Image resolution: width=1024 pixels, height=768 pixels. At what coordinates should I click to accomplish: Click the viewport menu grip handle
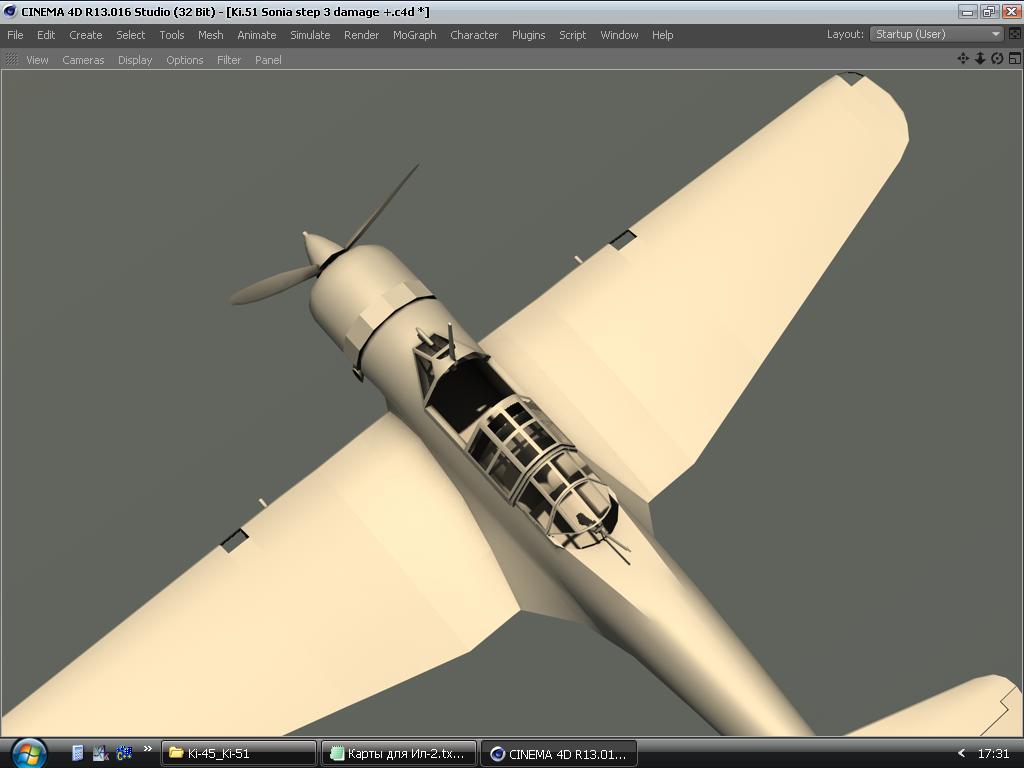pos(12,60)
